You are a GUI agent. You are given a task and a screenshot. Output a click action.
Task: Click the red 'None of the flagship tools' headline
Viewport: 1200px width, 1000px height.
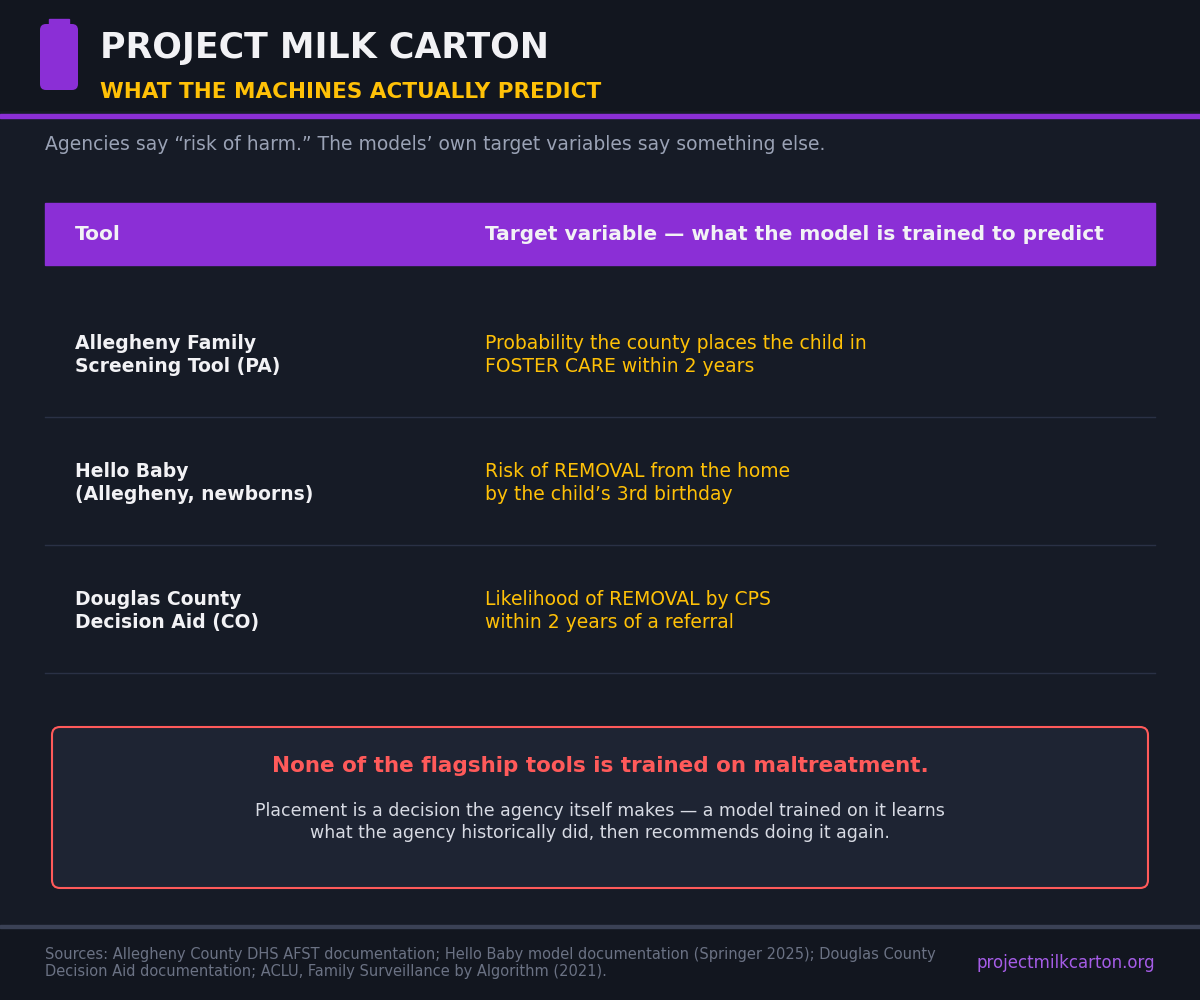pyautogui.click(x=600, y=766)
